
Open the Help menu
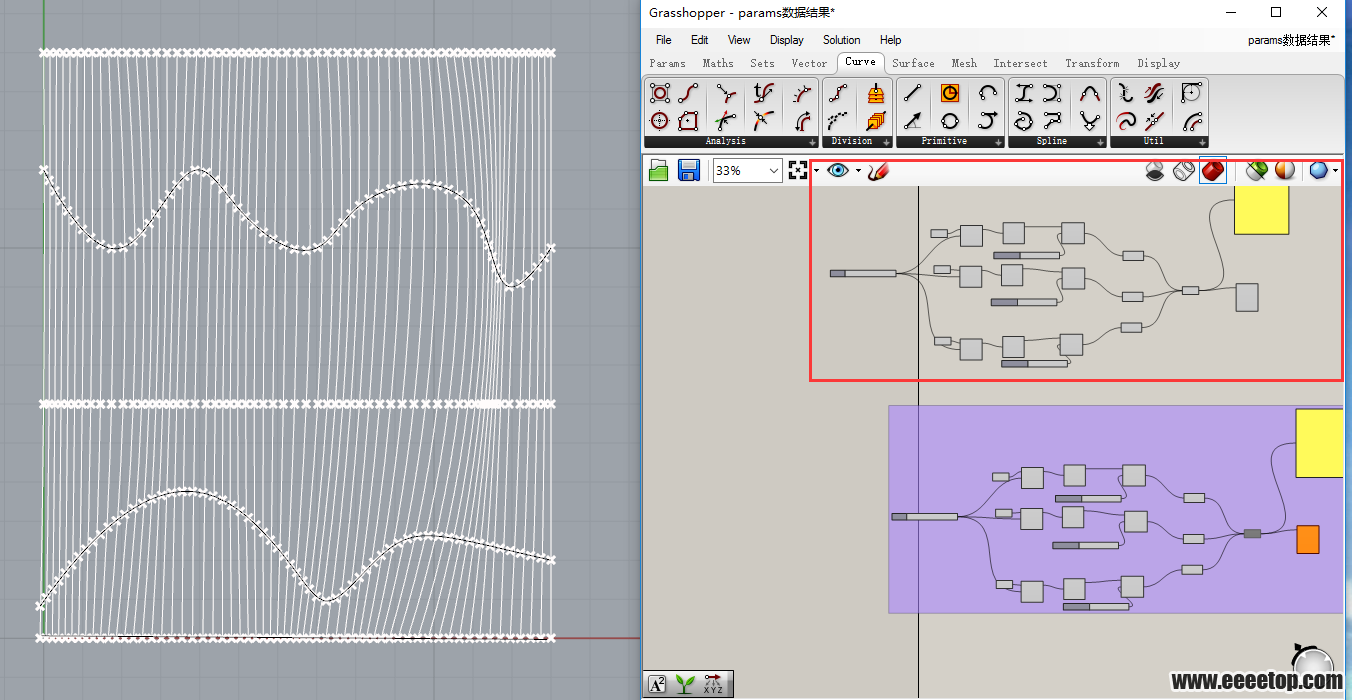point(891,40)
